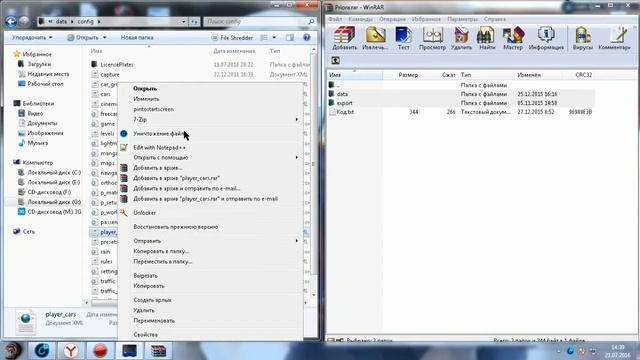The width and height of the screenshot is (640, 360).
Task: Open the WinRAR Команды menu
Action: pos(360,19)
